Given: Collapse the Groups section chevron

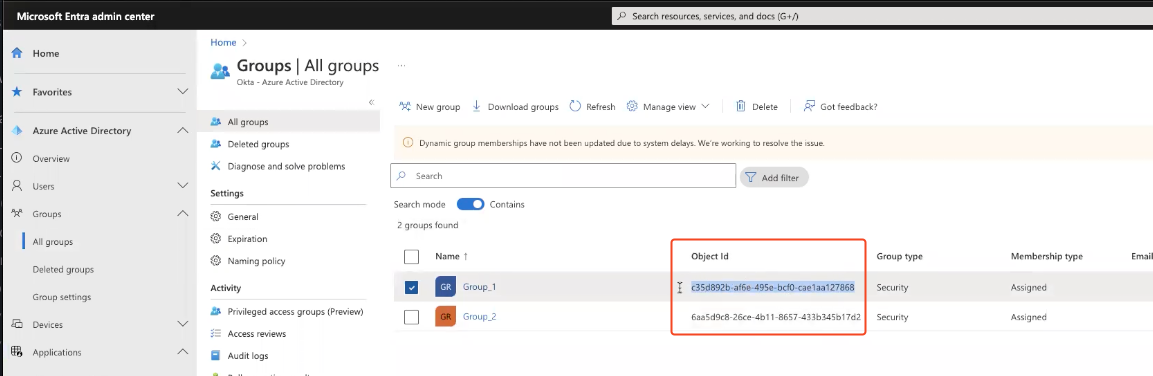Looking at the screenshot, I should tap(182, 214).
